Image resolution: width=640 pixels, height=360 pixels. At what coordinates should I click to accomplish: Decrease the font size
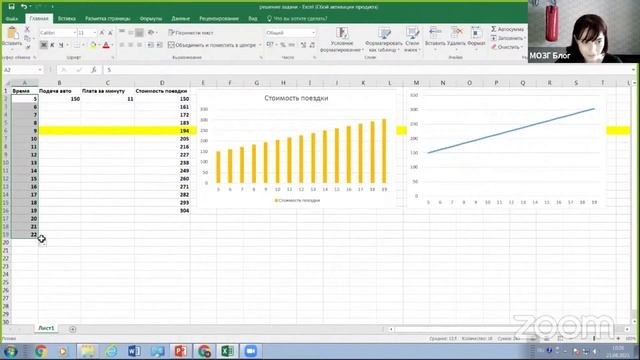click(x=110, y=33)
